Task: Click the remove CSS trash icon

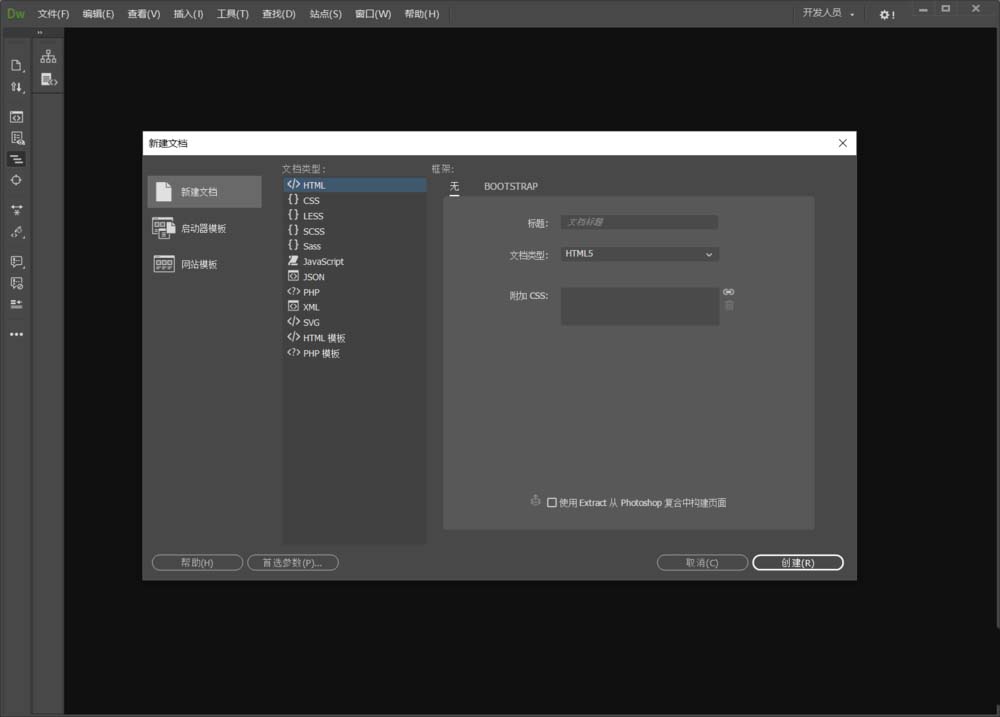Action: coord(729,306)
